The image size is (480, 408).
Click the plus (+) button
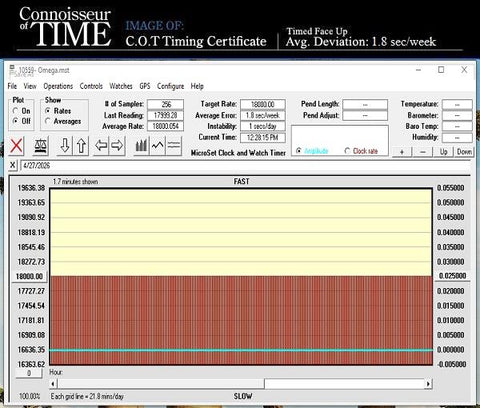click(402, 152)
